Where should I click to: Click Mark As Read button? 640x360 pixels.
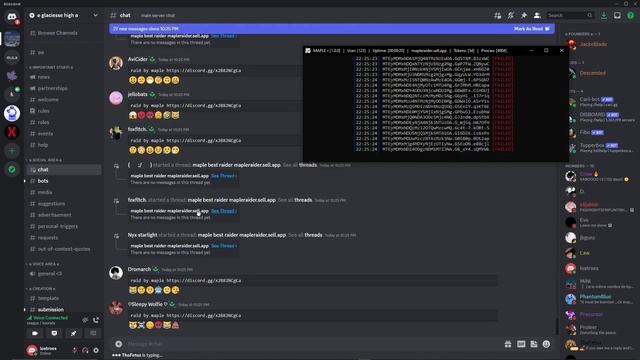point(532,29)
